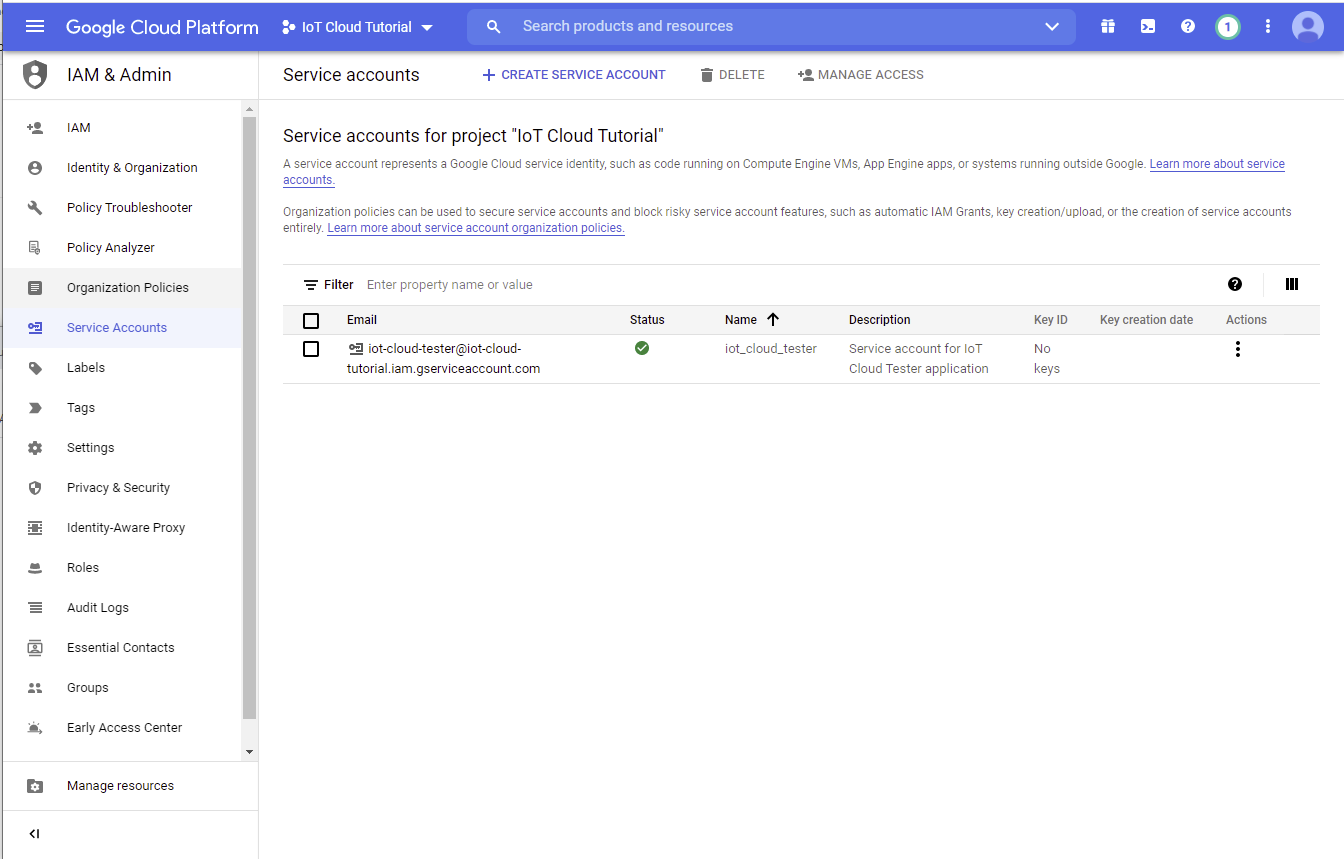1344x859 pixels.
Task: Select the iot-cloud-tester service account checkbox
Action: point(311,349)
